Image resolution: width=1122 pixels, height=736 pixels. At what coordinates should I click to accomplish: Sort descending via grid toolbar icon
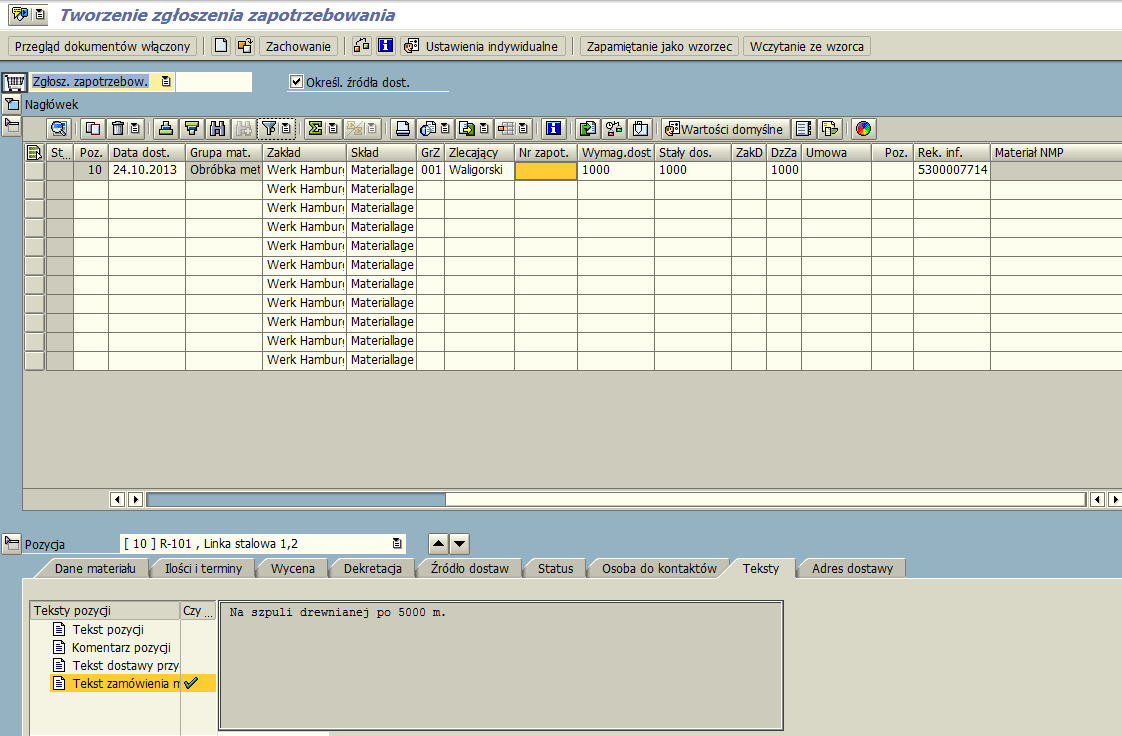point(192,129)
